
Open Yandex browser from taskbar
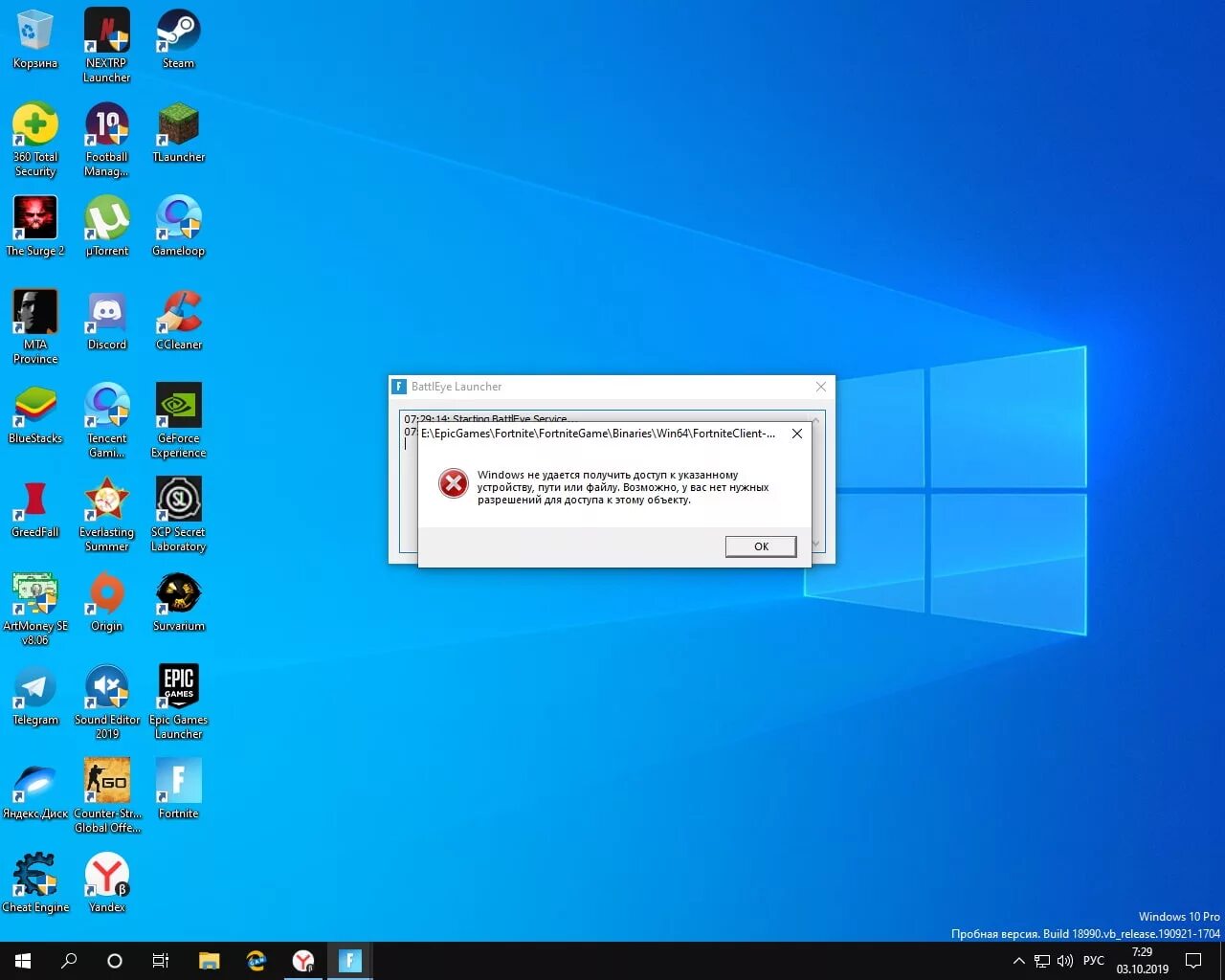302,961
